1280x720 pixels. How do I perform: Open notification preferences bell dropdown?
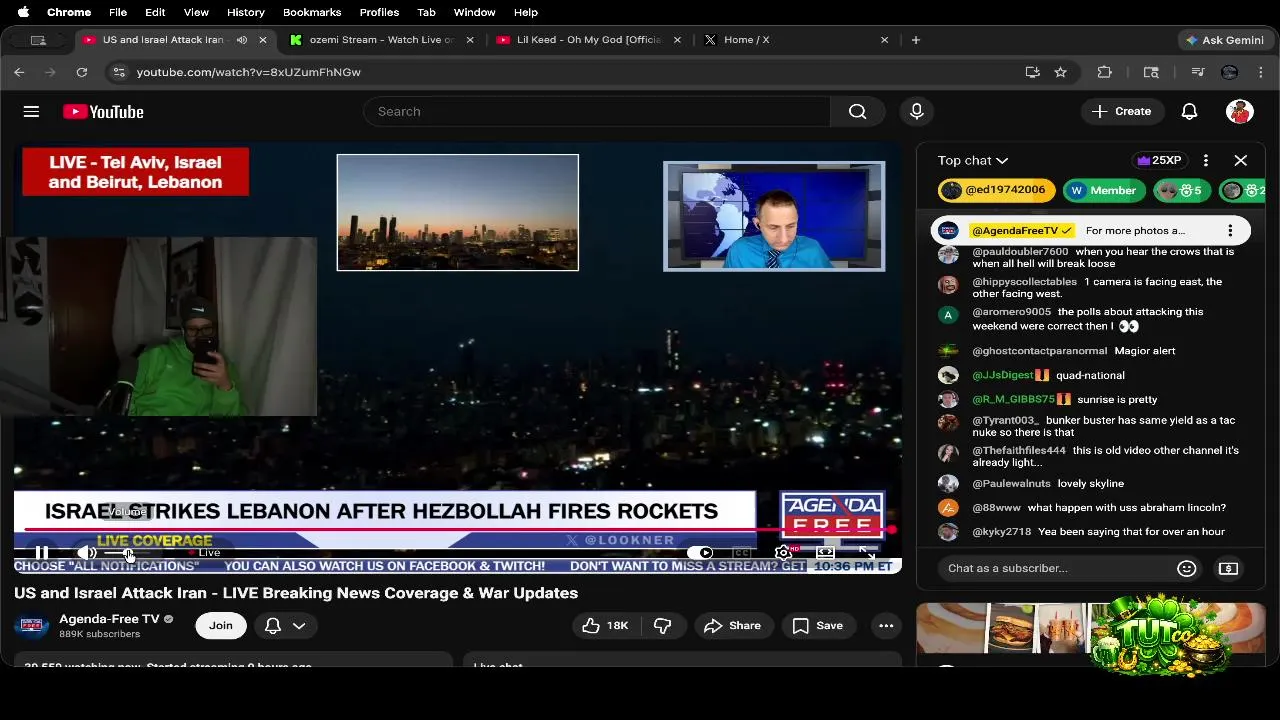285,626
